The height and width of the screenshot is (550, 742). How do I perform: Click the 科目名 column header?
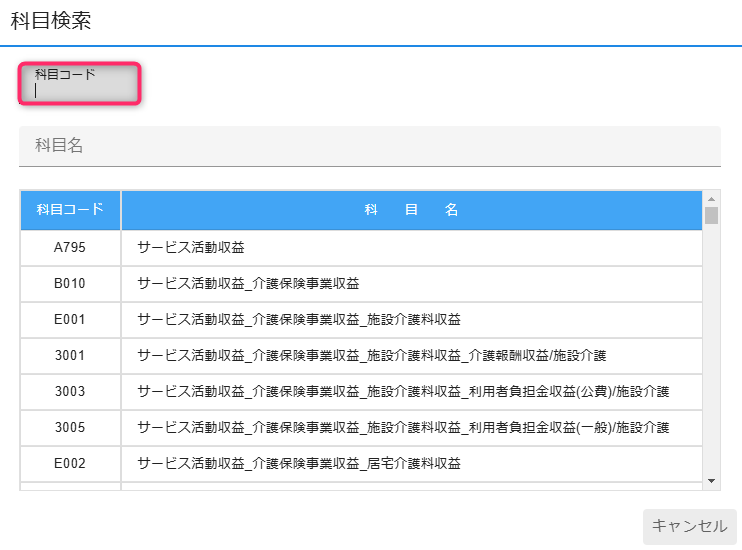pyautogui.click(x=411, y=210)
